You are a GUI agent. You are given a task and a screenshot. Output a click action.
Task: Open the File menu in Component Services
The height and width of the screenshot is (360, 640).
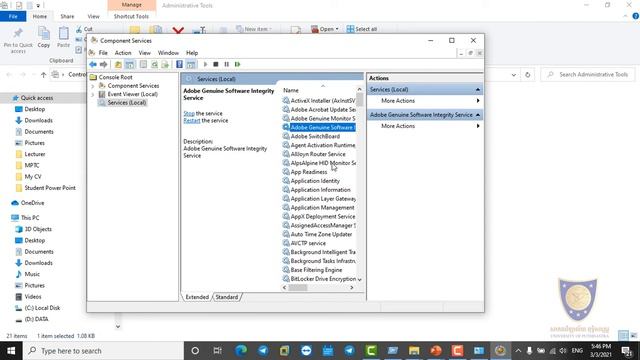coord(103,53)
